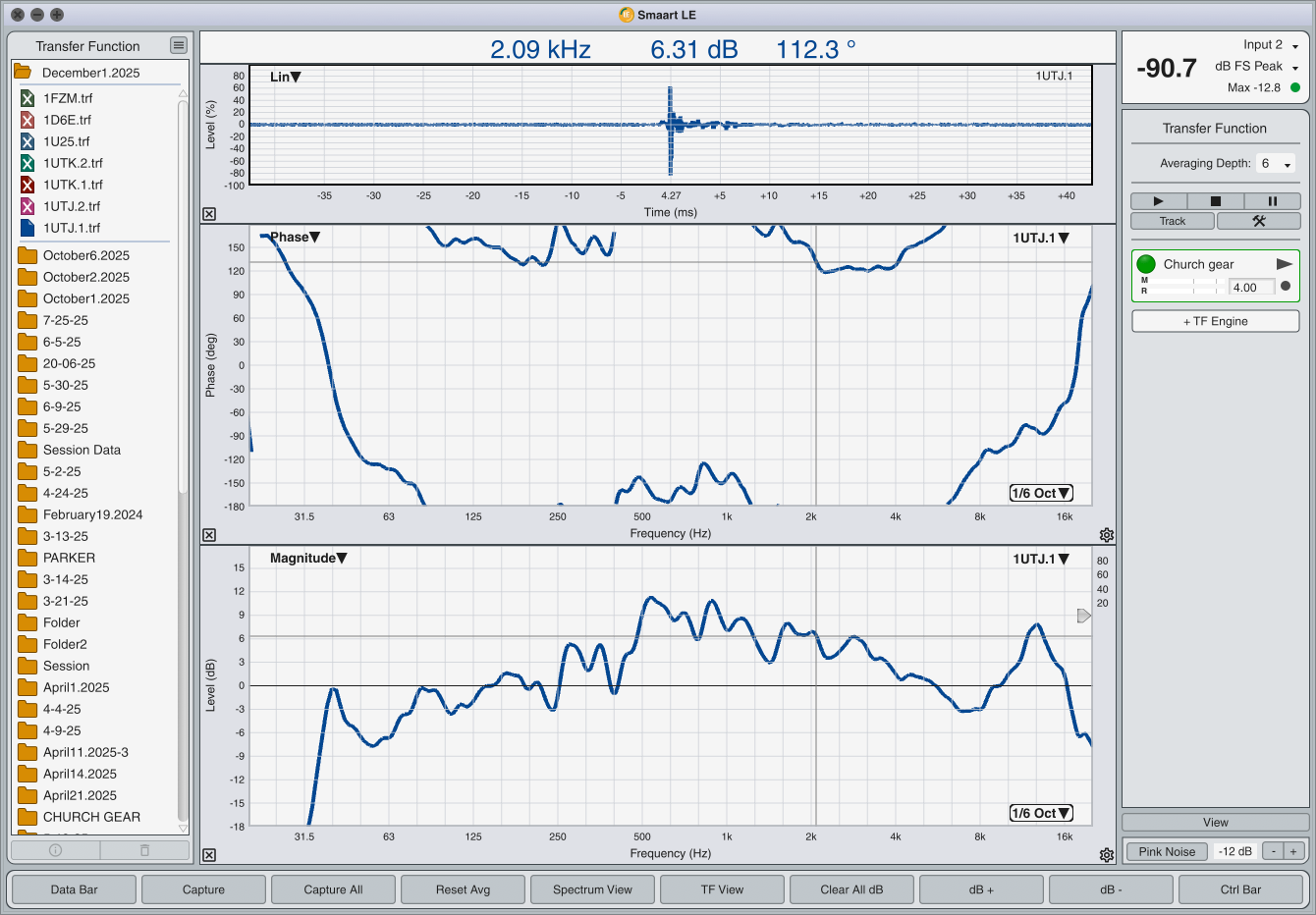This screenshot has height=915, width=1316.
Task: Open measurement settings via hammer-wrench icon
Action: (1258, 221)
